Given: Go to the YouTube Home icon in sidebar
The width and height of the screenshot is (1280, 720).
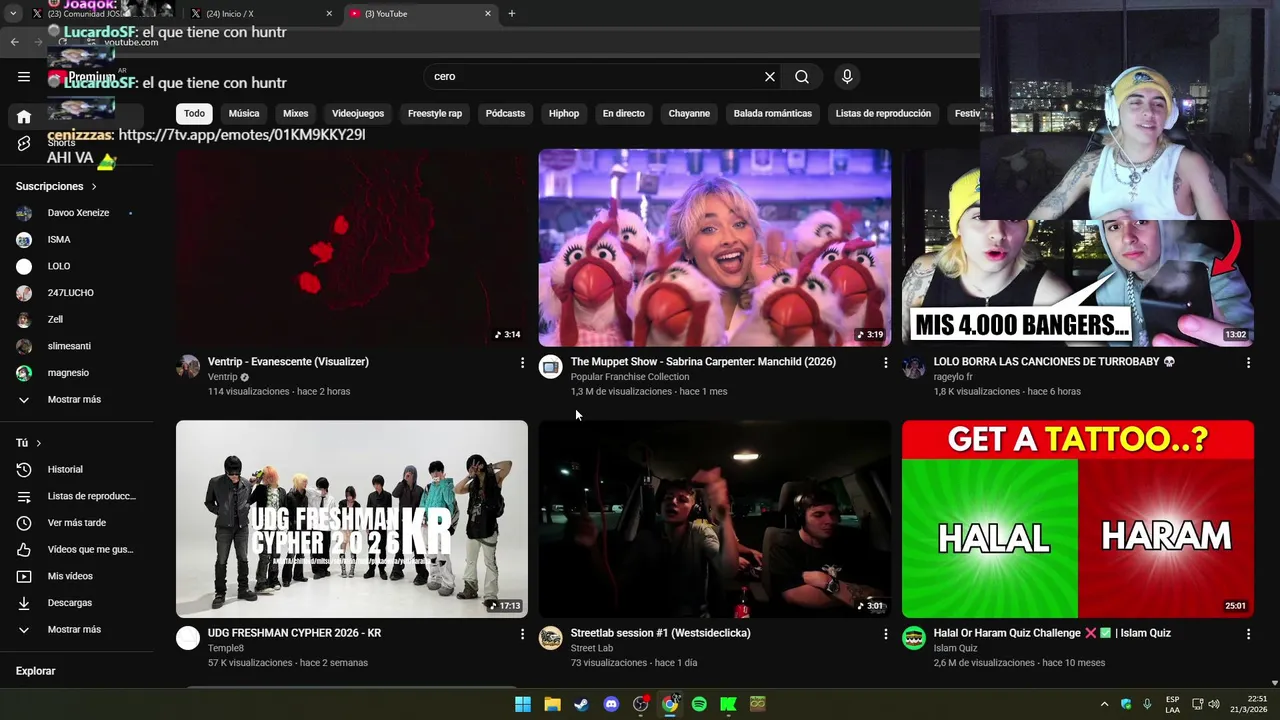Looking at the screenshot, I should pyautogui.click(x=24, y=117).
